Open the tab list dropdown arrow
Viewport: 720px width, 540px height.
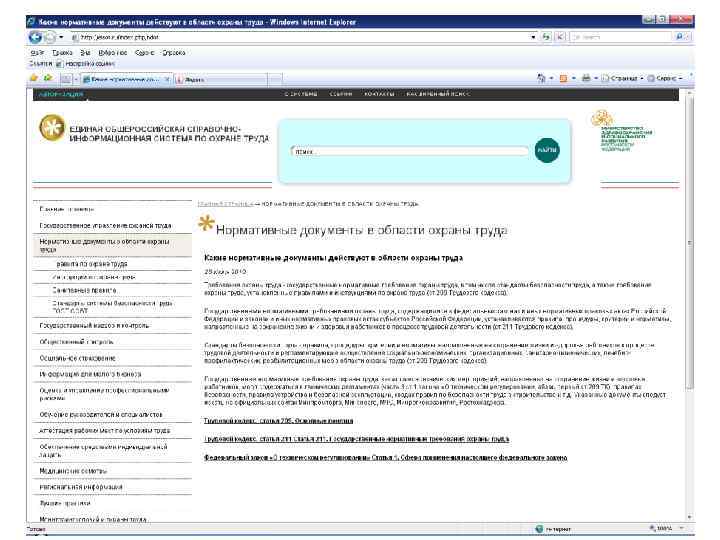pyautogui.click(x=76, y=79)
